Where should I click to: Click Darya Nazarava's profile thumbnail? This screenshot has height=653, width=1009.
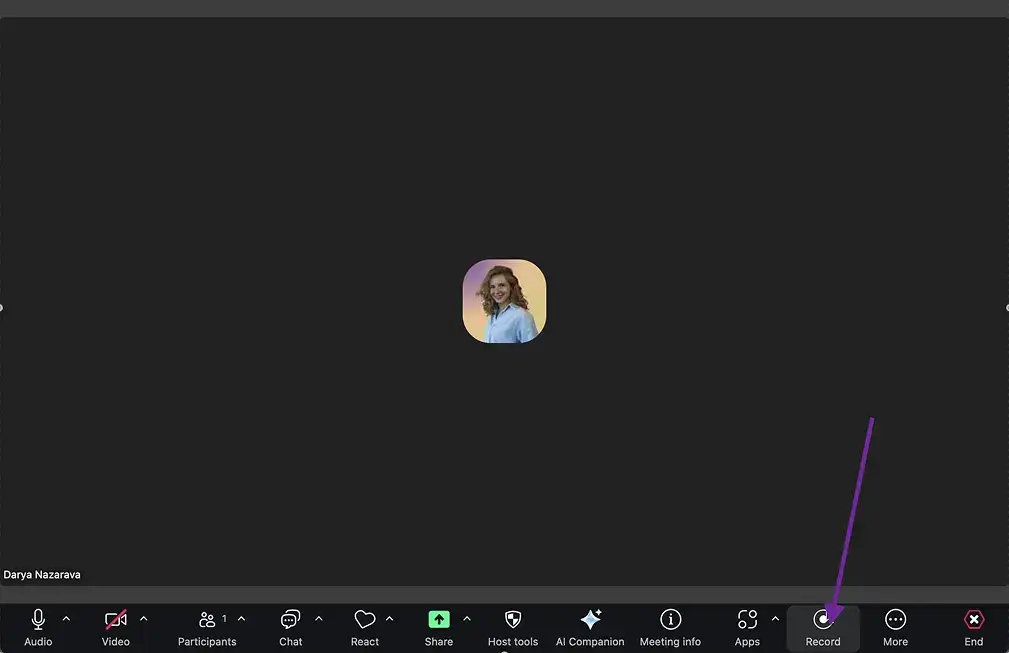pos(504,300)
